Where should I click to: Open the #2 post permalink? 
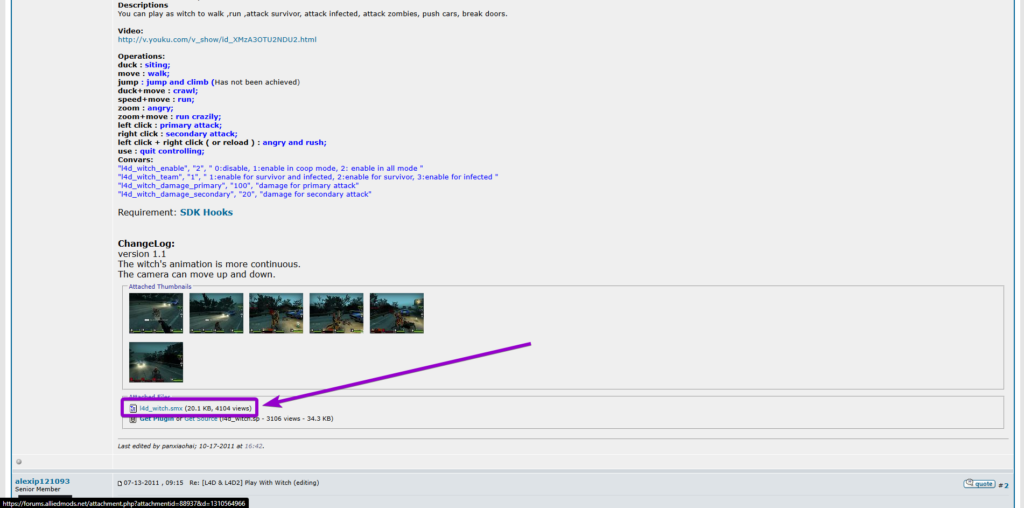pyautogui.click(x=1005, y=485)
